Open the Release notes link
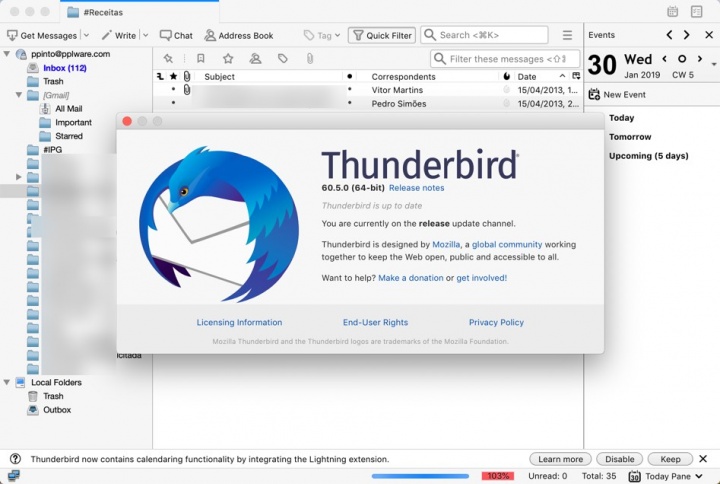720x484 pixels. click(416, 188)
